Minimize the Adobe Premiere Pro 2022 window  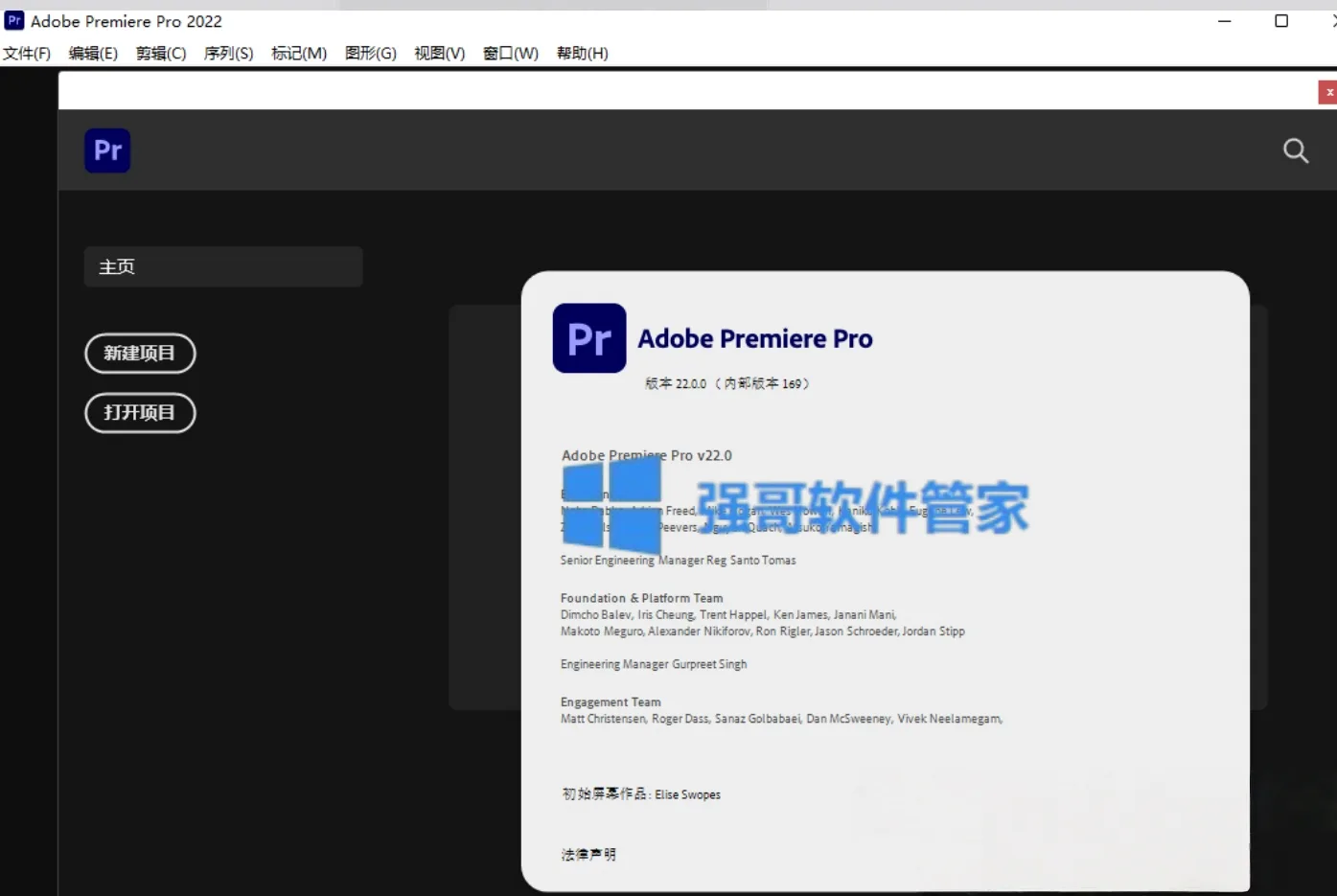pos(1225,21)
